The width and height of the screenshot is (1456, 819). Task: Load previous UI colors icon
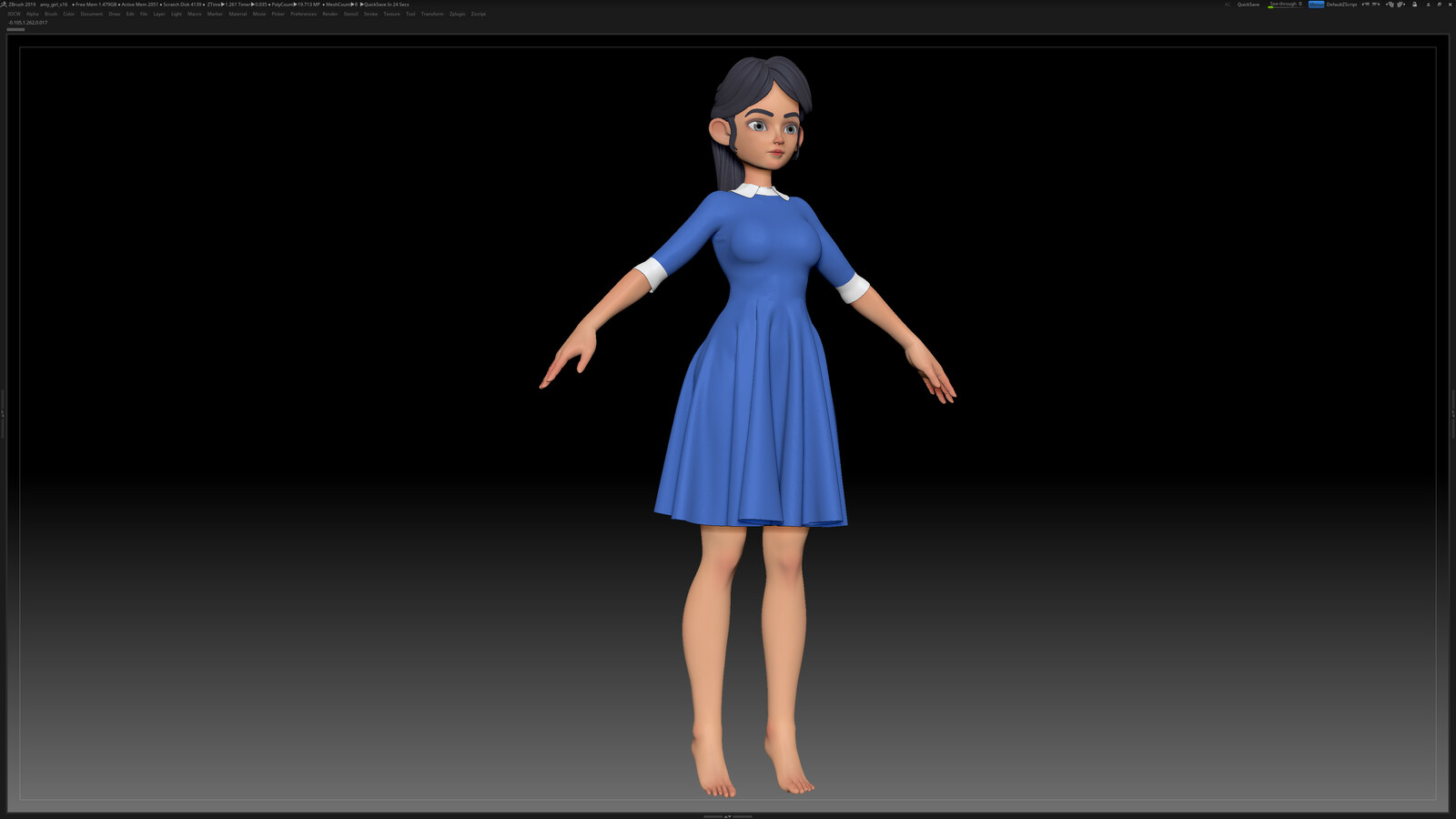(1390, 5)
